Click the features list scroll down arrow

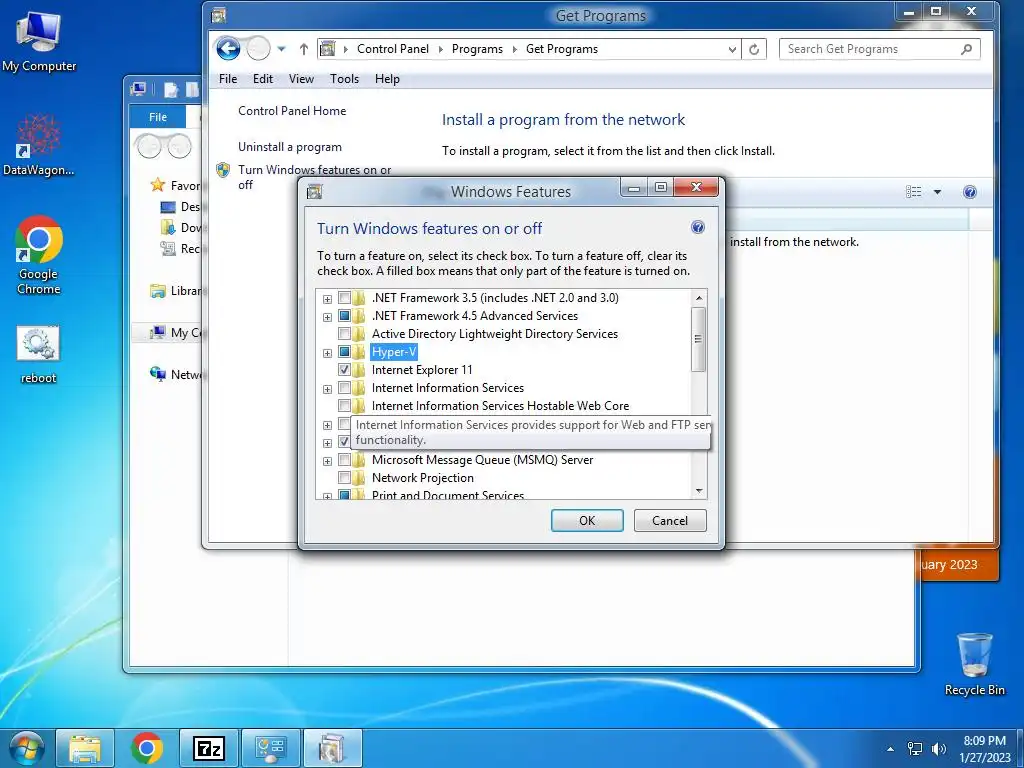[x=699, y=491]
